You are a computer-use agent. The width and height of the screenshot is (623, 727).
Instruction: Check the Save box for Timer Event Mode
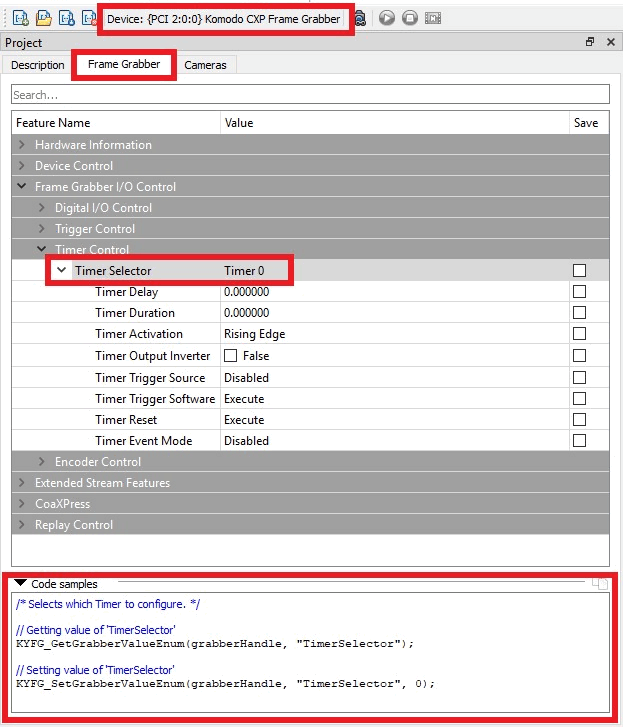click(x=579, y=440)
